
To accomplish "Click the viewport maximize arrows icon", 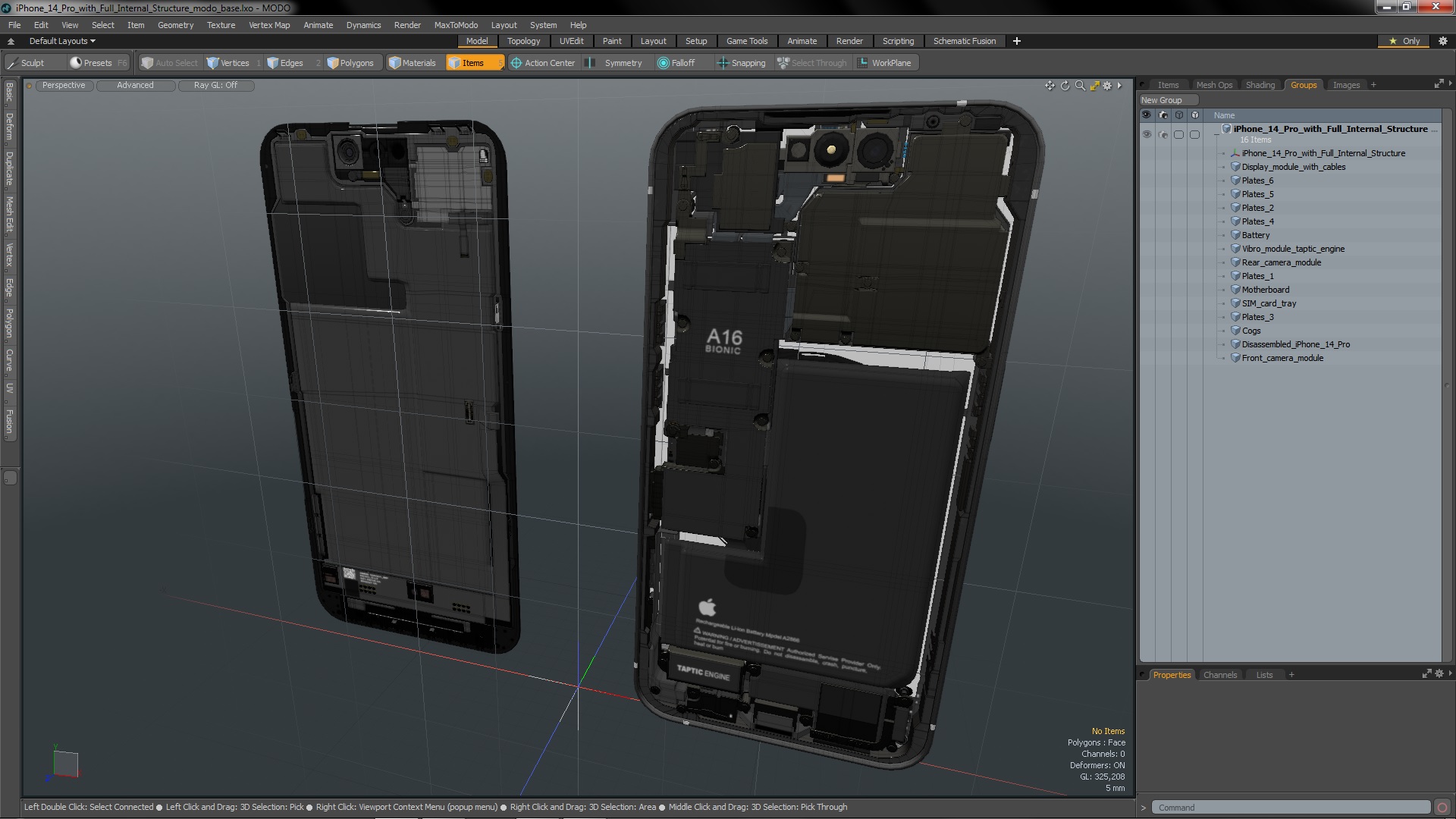I will 1094,86.
